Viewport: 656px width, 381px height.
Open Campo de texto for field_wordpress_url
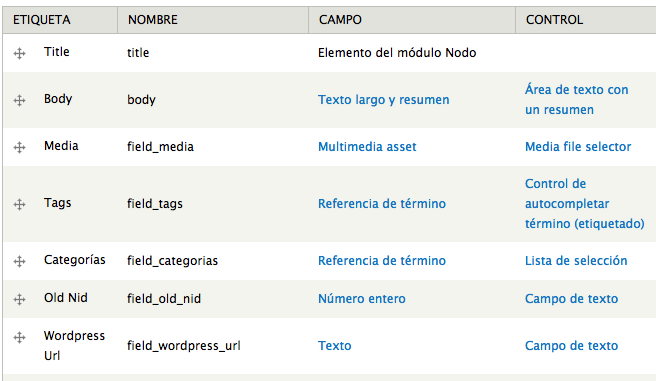coord(571,346)
